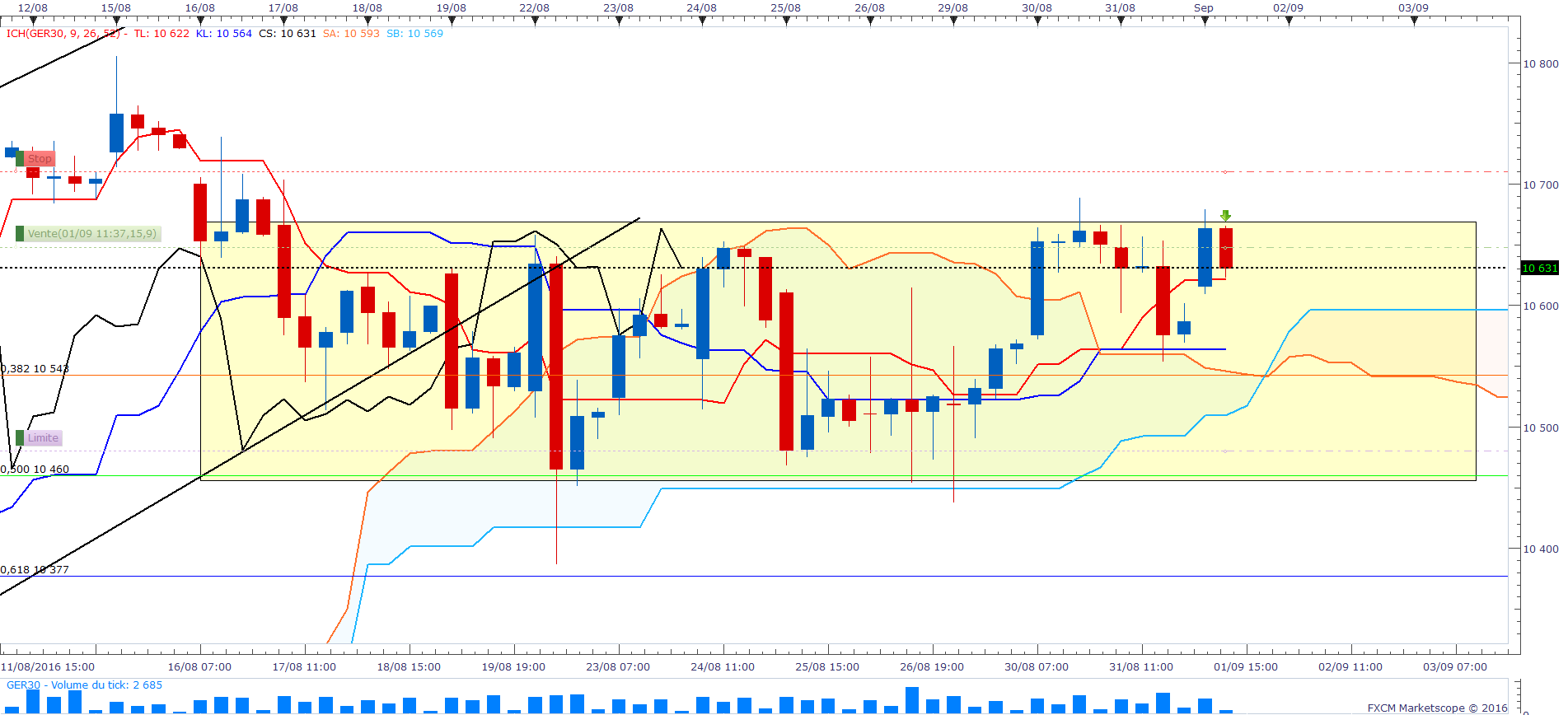Click the 18/08 15:00 time axis label

[409, 667]
